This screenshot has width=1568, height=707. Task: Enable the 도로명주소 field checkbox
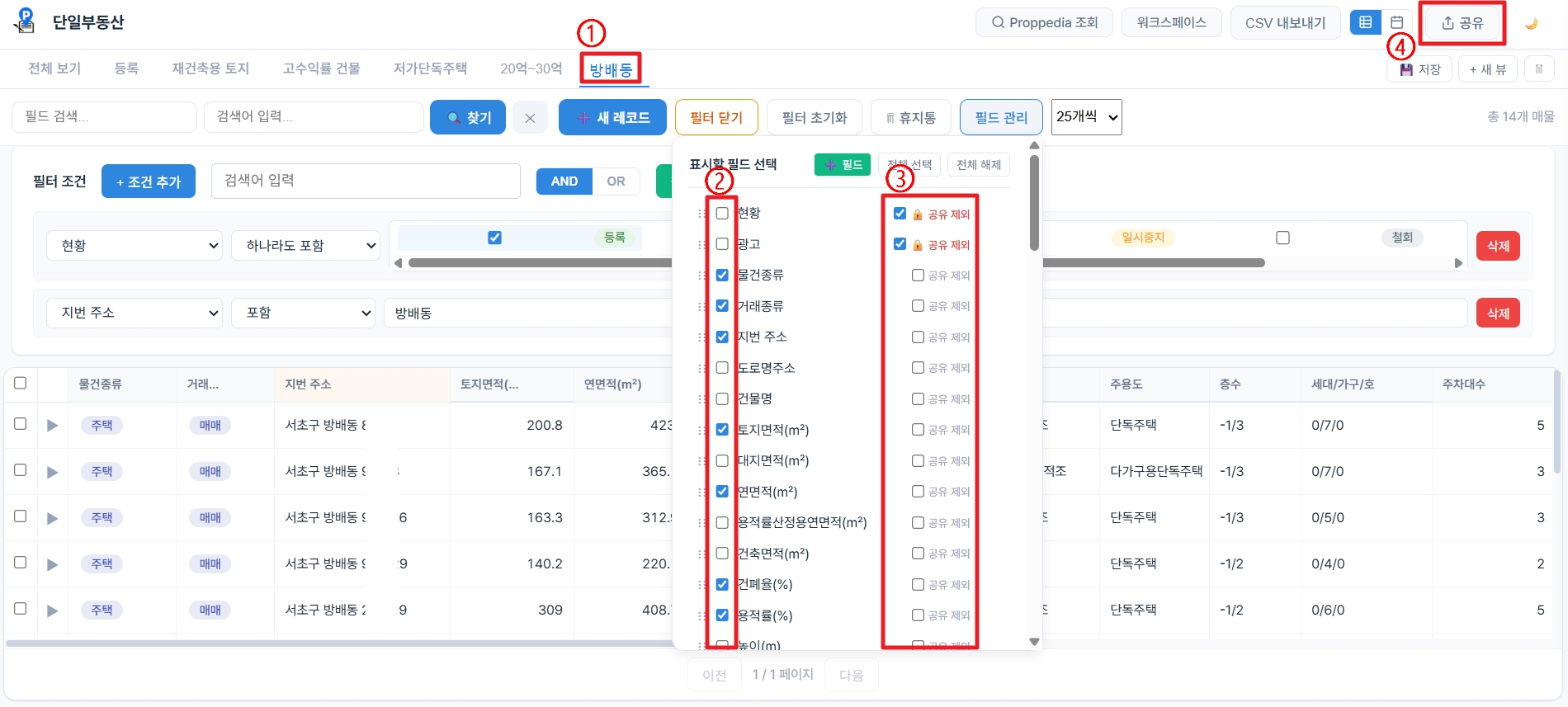tap(722, 368)
